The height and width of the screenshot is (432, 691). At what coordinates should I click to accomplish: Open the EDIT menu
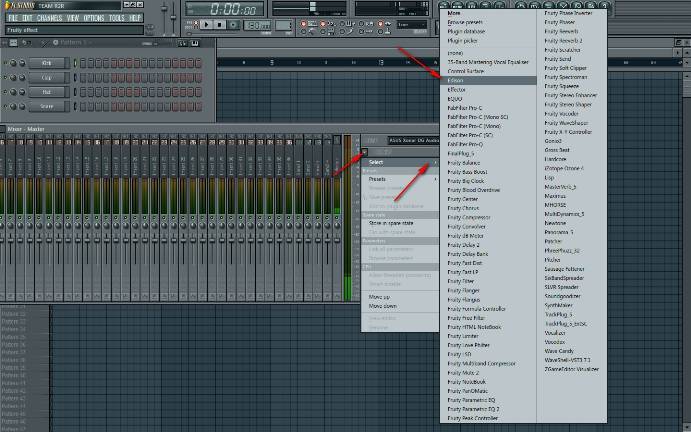pyautogui.click(x=27, y=18)
